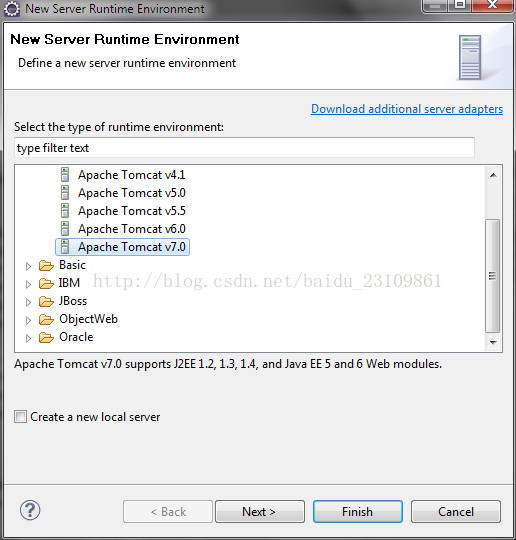The width and height of the screenshot is (516, 540).
Task: Enable Create a new local server checkbox
Action: pyautogui.click(x=20, y=416)
